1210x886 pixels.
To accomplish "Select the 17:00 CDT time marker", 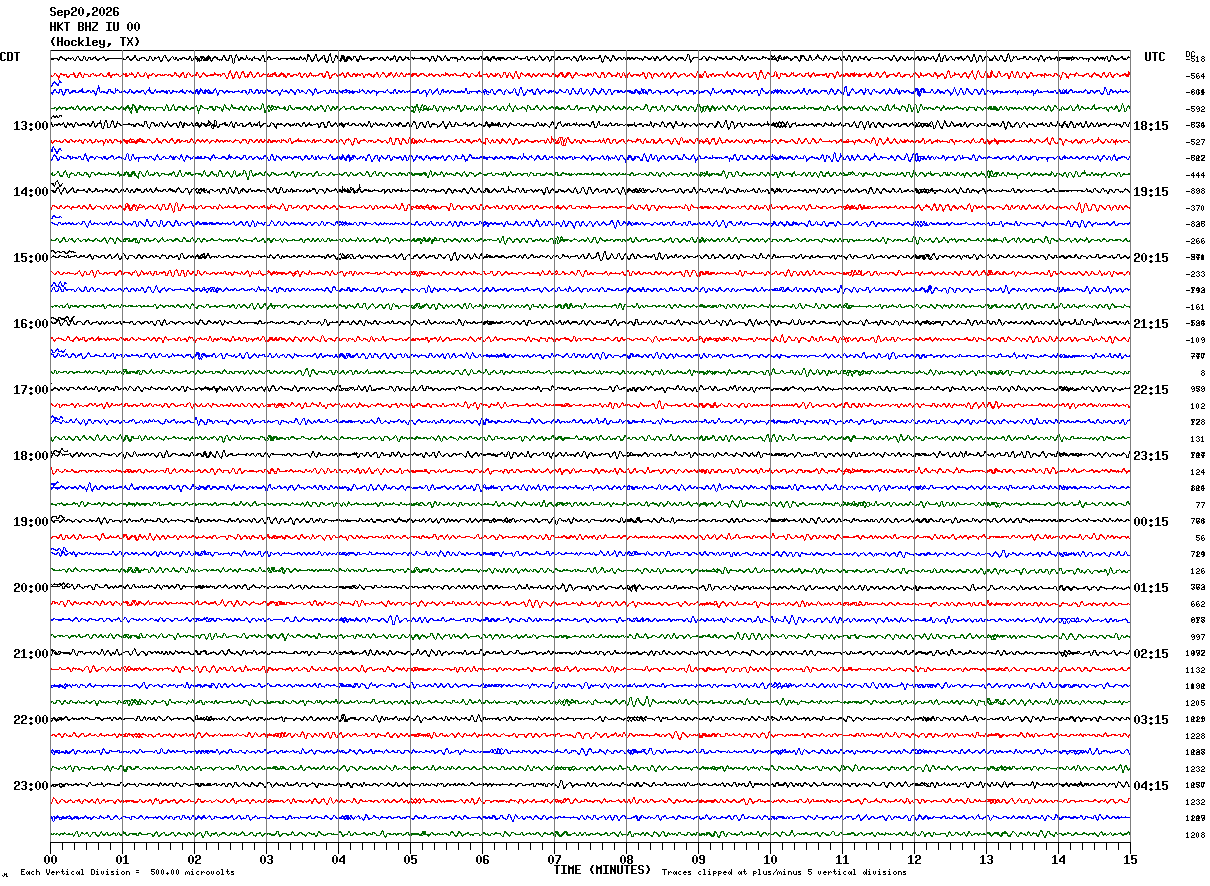I will point(30,390).
